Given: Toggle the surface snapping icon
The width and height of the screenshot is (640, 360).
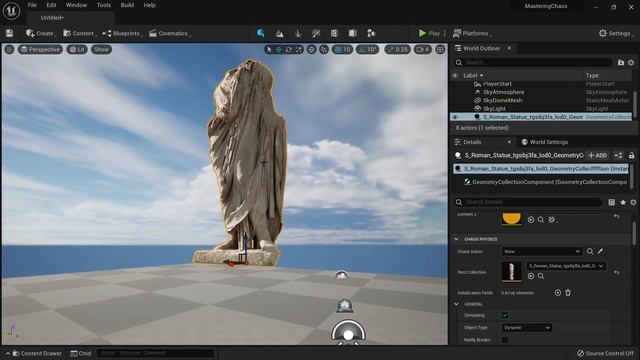Looking at the screenshot, I should click(324, 49).
